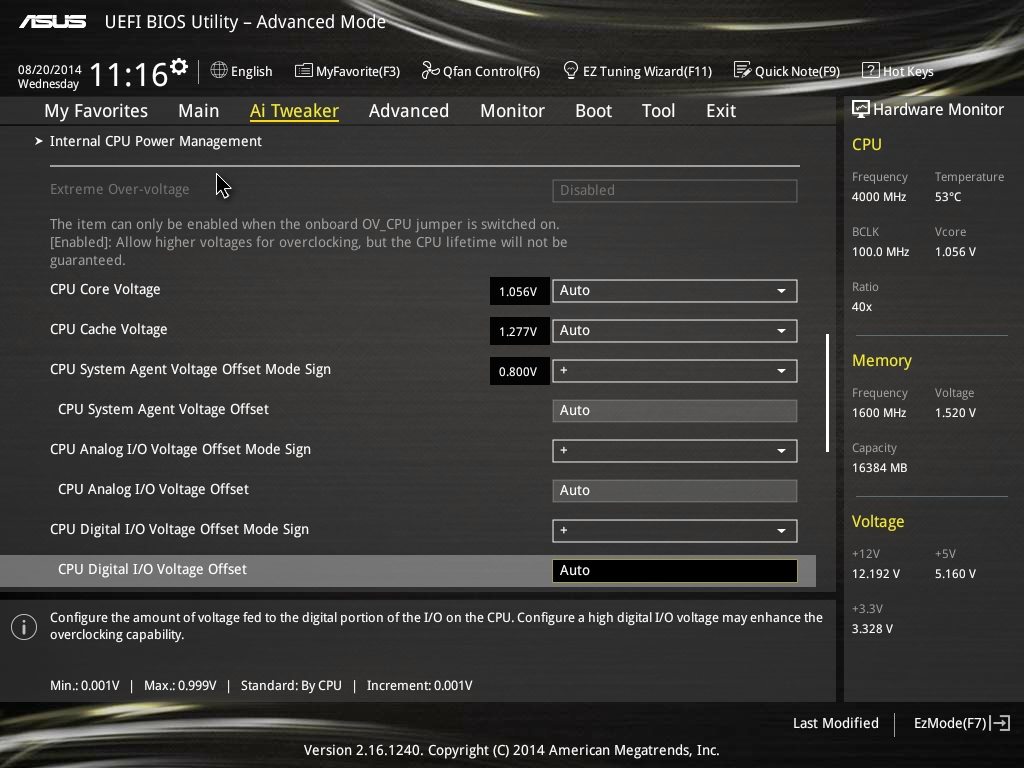The width and height of the screenshot is (1024, 768).
Task: Click CPU Digital I/O Voltage Offset field
Action: coord(675,571)
